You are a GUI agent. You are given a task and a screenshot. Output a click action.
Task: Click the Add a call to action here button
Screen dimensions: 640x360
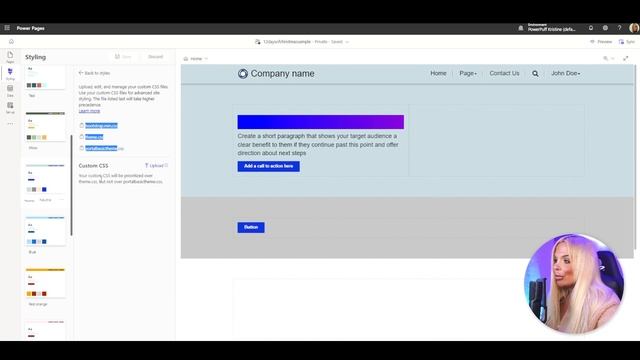[269, 166]
